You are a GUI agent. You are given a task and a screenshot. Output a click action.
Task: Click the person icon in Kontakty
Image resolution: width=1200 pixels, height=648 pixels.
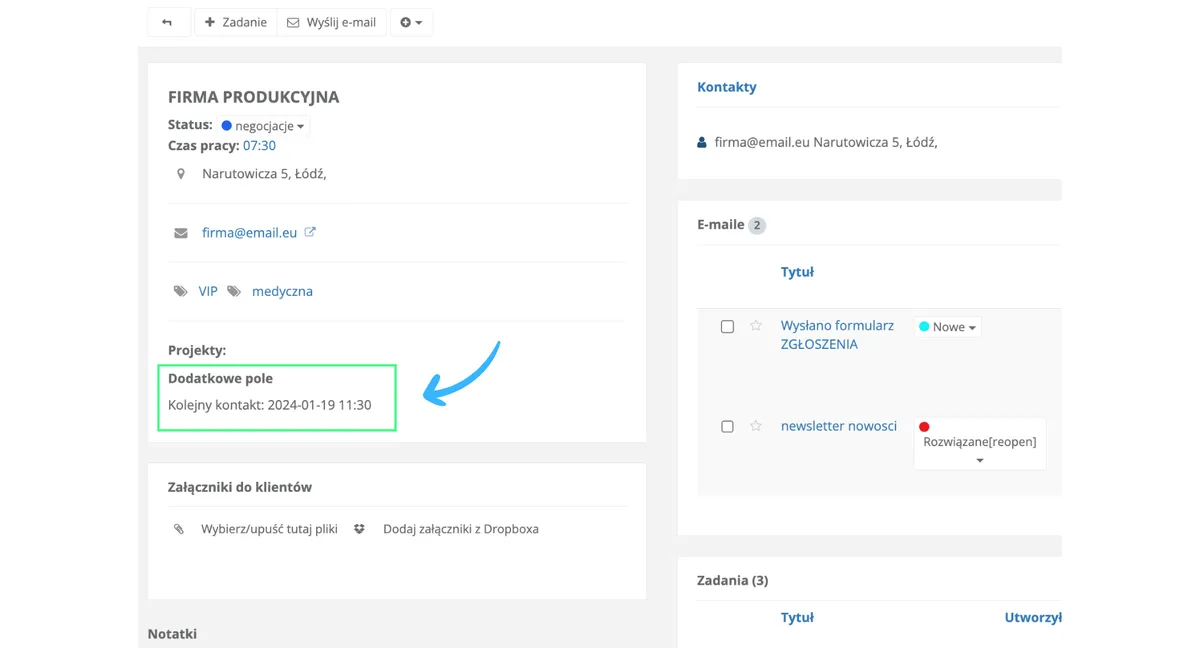click(x=702, y=143)
